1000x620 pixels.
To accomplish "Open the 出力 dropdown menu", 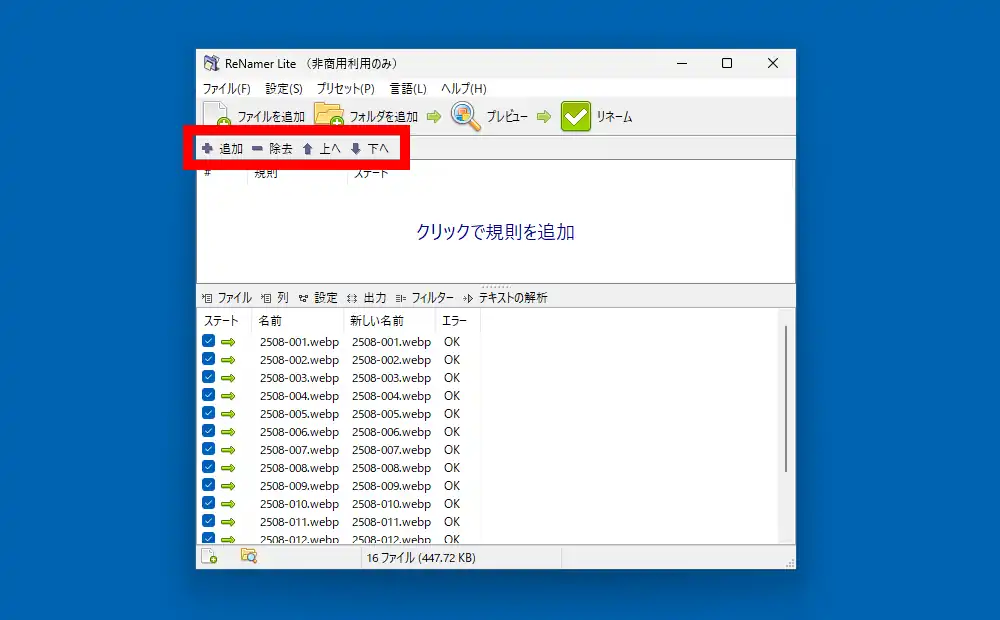I will [x=366, y=298].
